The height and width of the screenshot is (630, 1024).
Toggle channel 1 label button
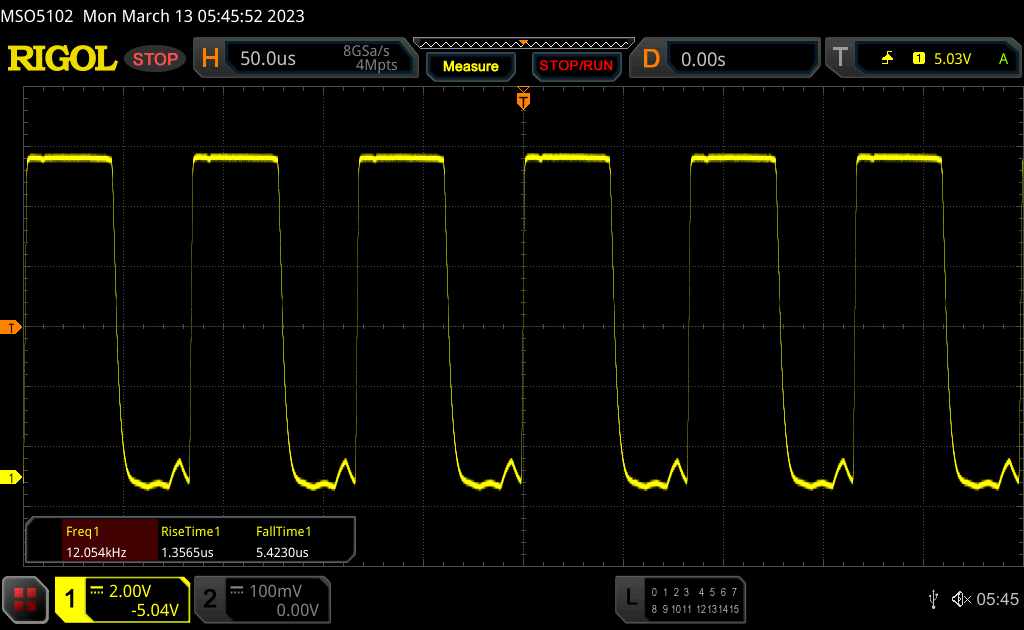click(70, 599)
